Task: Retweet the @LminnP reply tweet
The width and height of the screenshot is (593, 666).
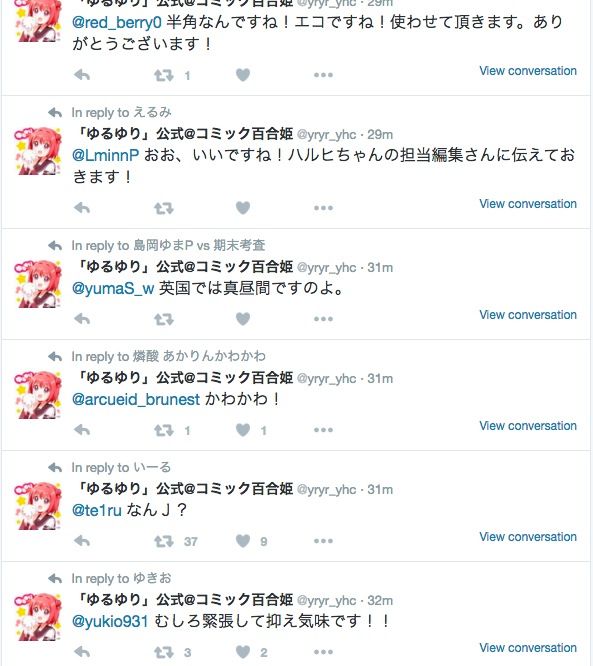Action: pos(164,208)
